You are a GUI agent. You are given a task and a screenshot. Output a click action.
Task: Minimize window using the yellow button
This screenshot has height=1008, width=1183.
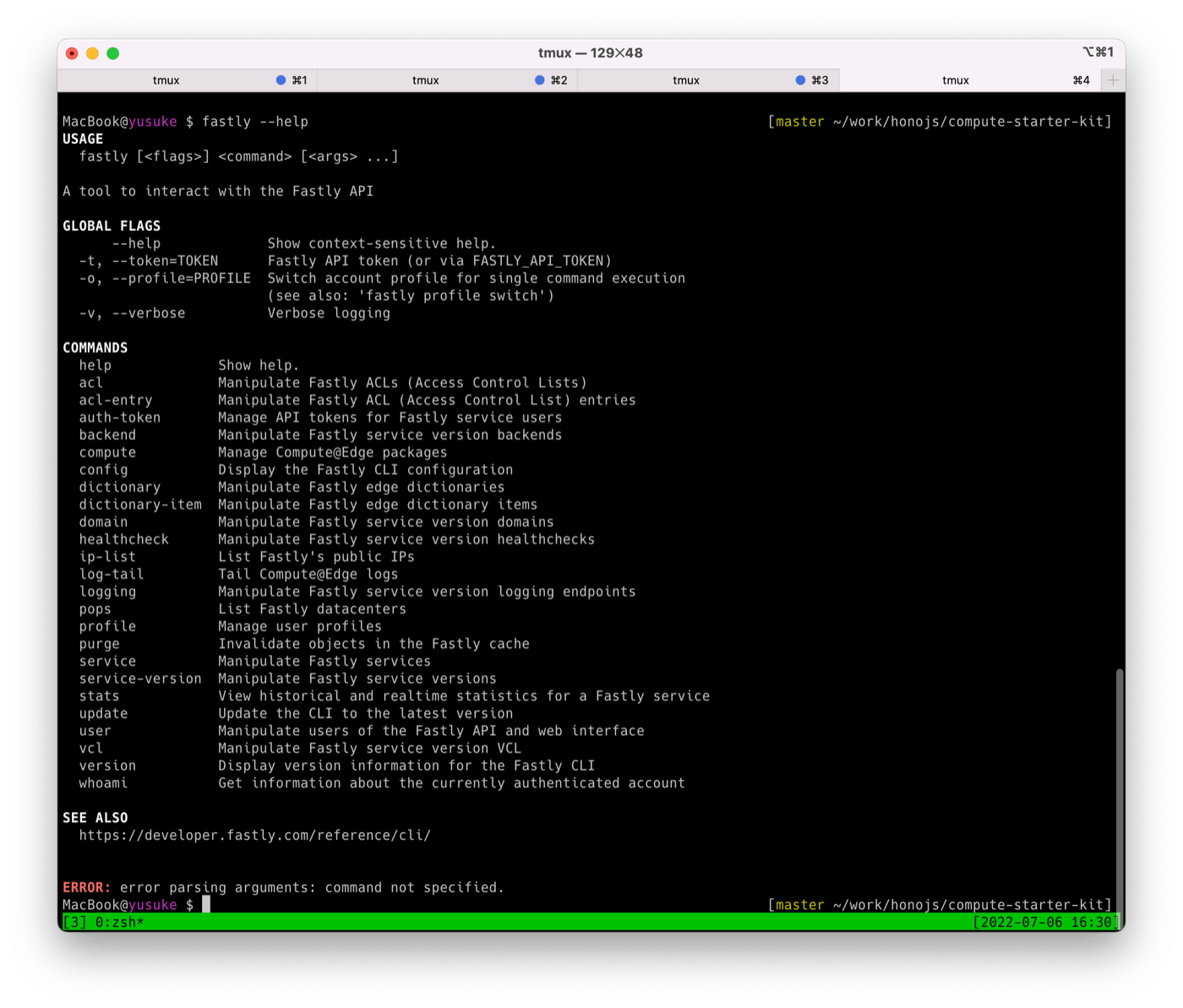(93, 53)
